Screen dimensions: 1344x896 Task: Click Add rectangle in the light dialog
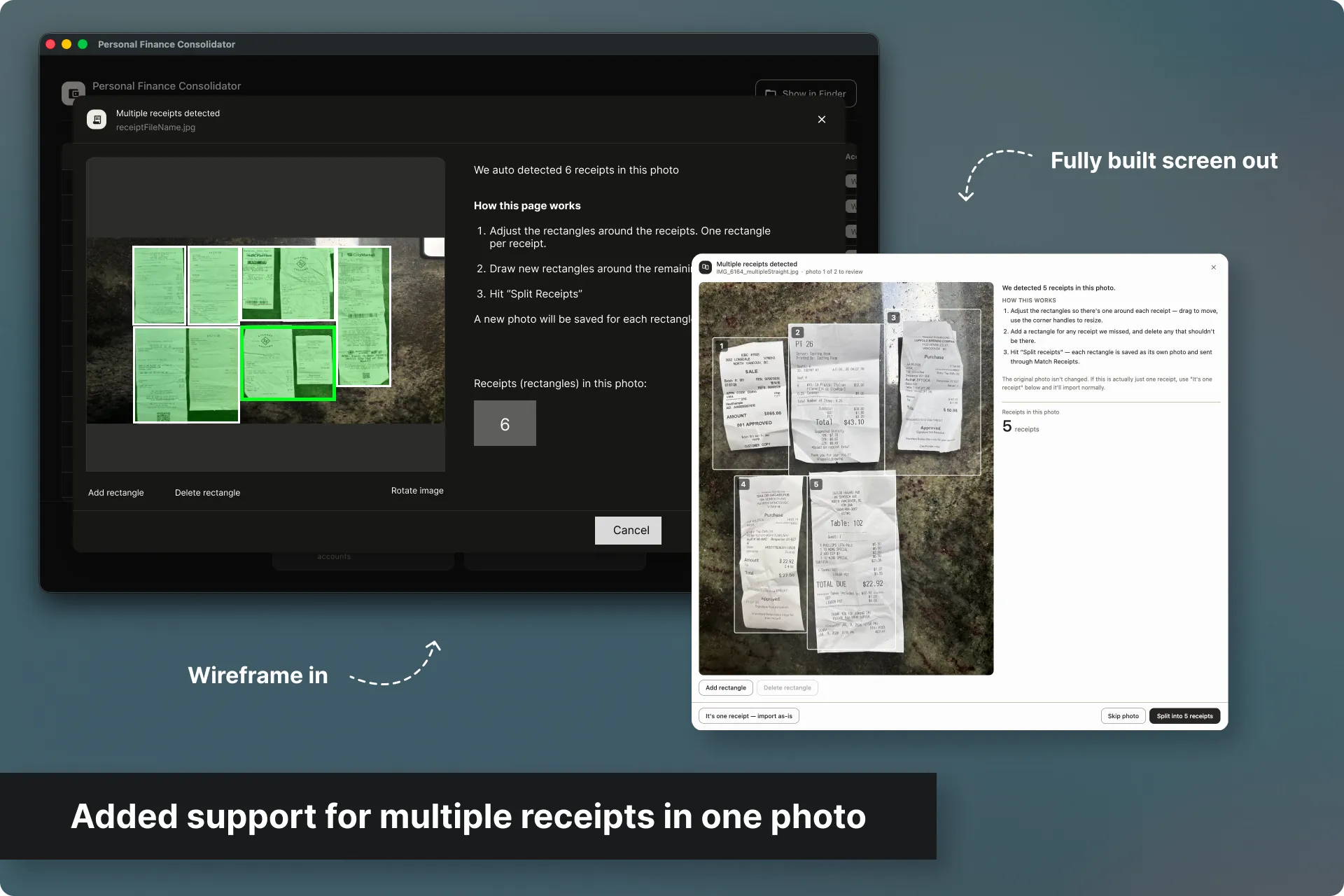726,688
